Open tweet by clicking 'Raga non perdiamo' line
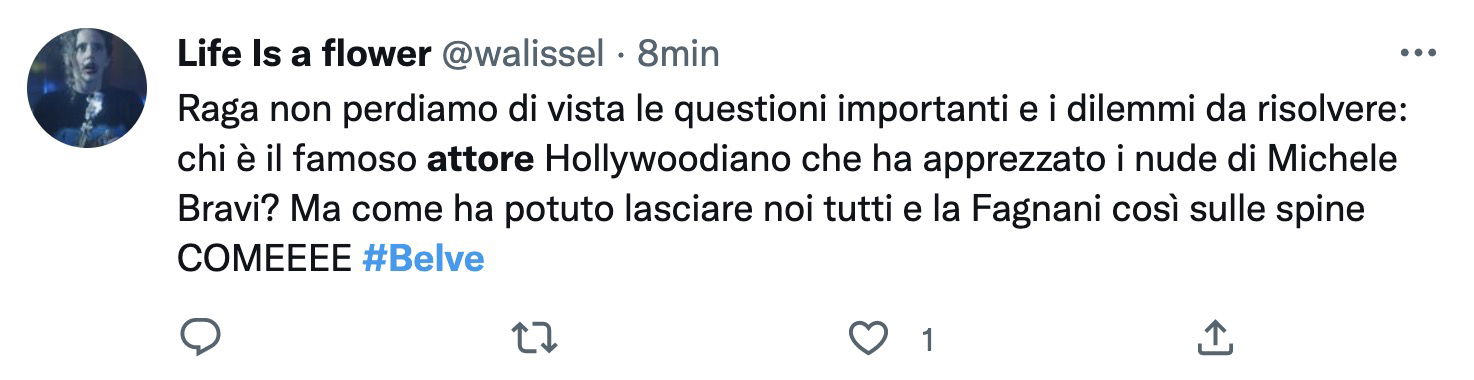1474x380 pixels. (791, 111)
